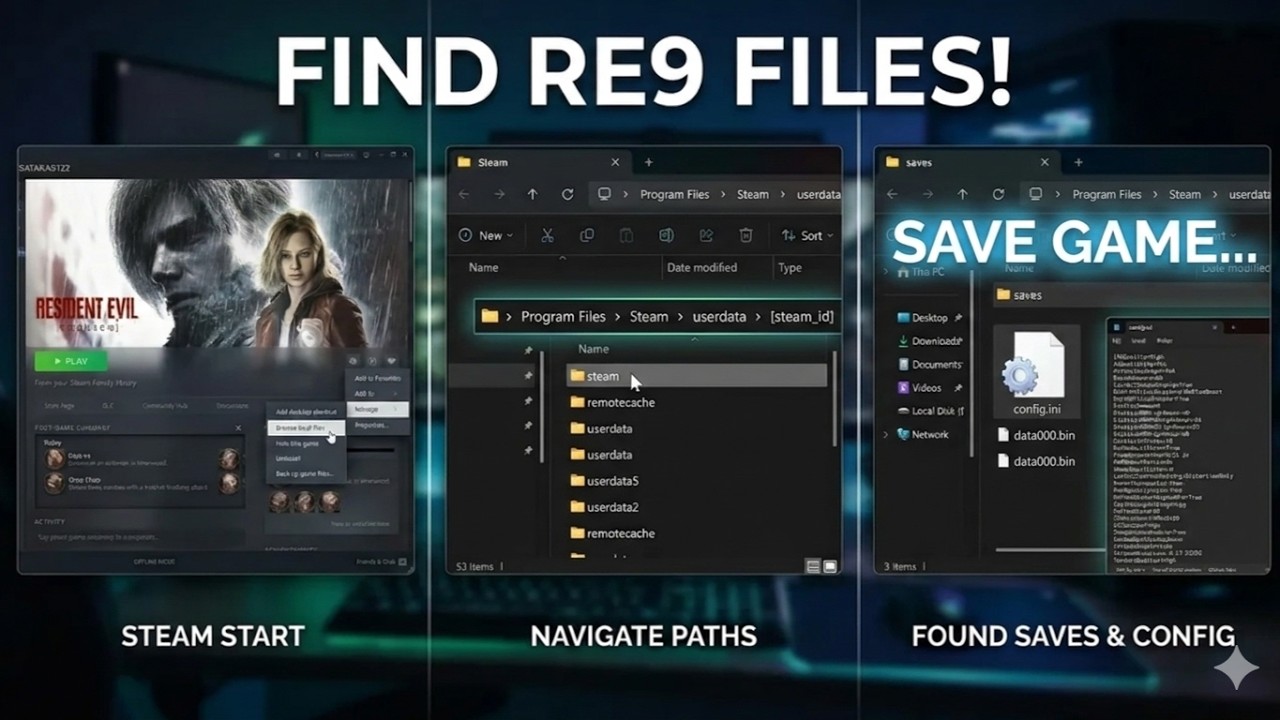Open the New dropdown in Explorer toolbar
The image size is (1280, 720).
[487, 236]
